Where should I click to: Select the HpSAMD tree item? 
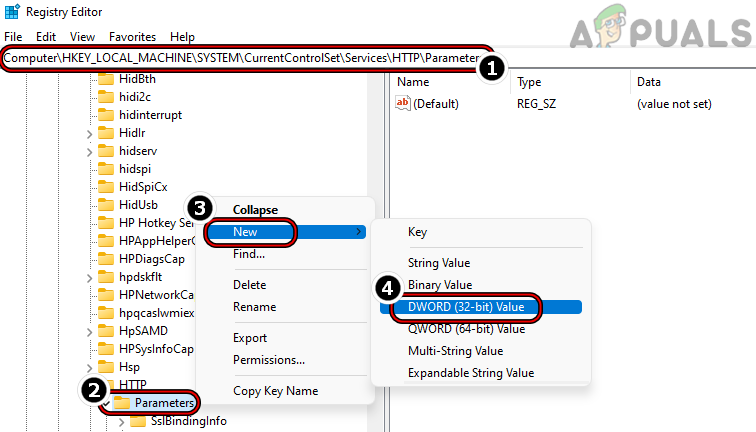pyautogui.click(x=142, y=330)
